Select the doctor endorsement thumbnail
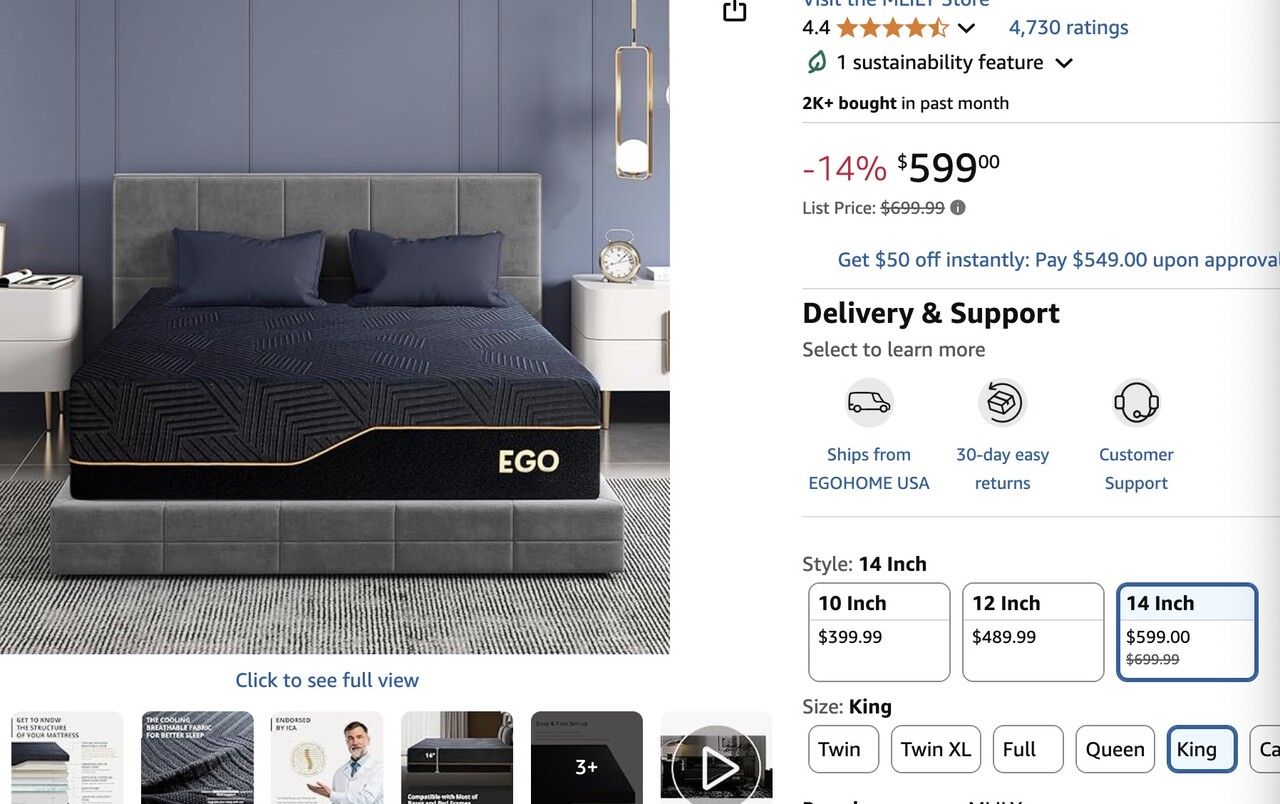 (327, 758)
